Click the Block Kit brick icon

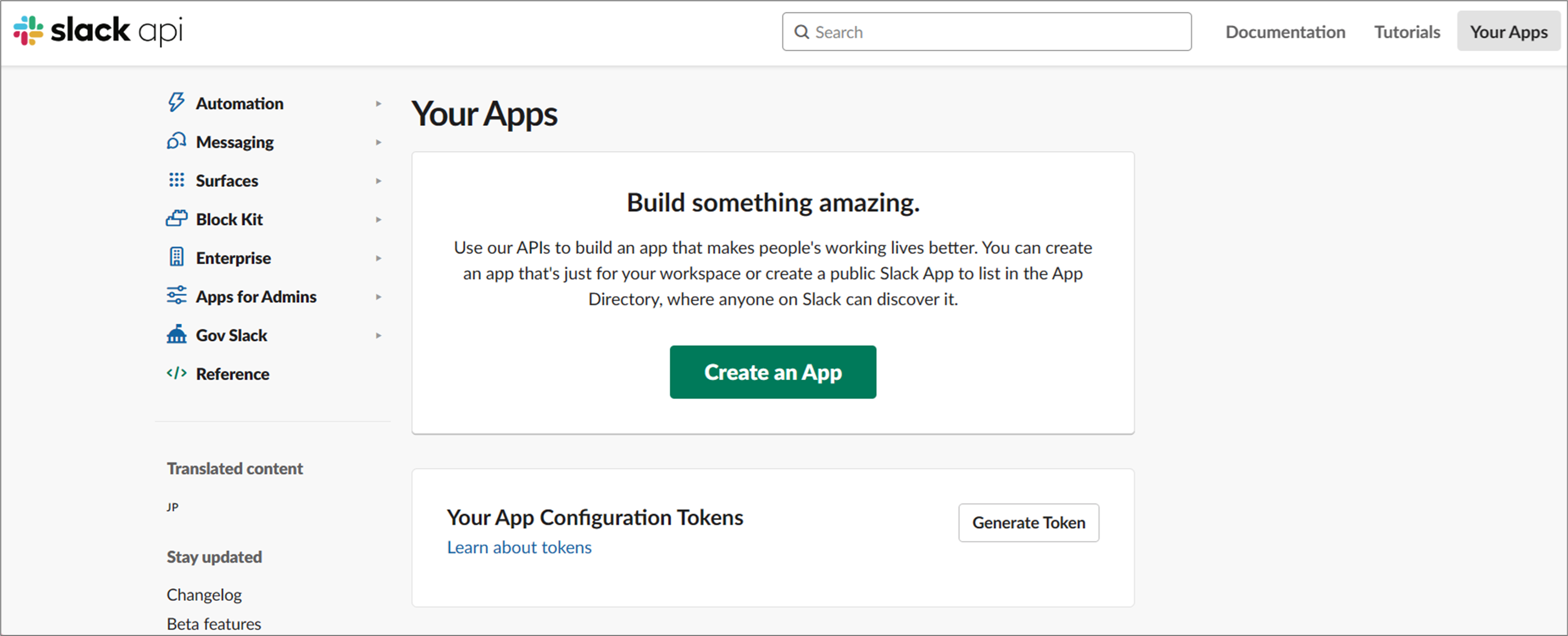click(176, 218)
